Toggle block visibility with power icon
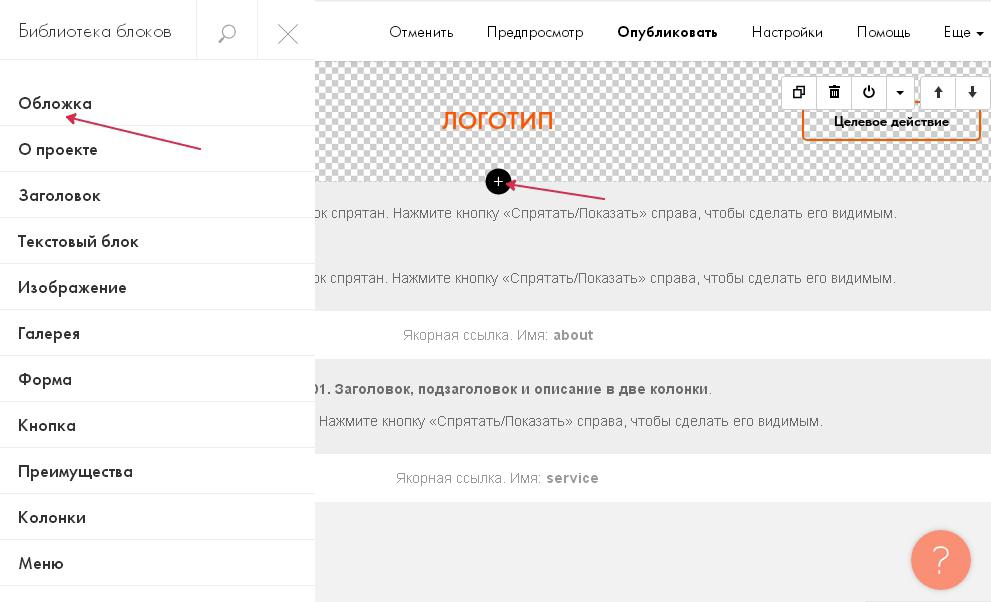Screen dimensions: 991x602 click(x=869, y=93)
